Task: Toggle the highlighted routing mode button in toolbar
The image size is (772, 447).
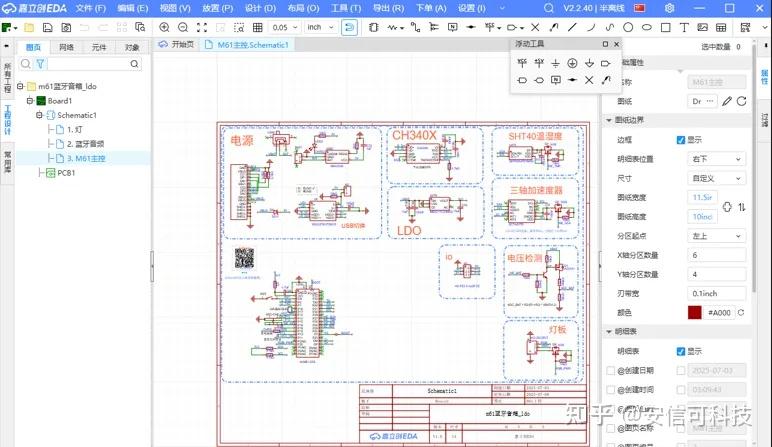Action: [x=349, y=28]
